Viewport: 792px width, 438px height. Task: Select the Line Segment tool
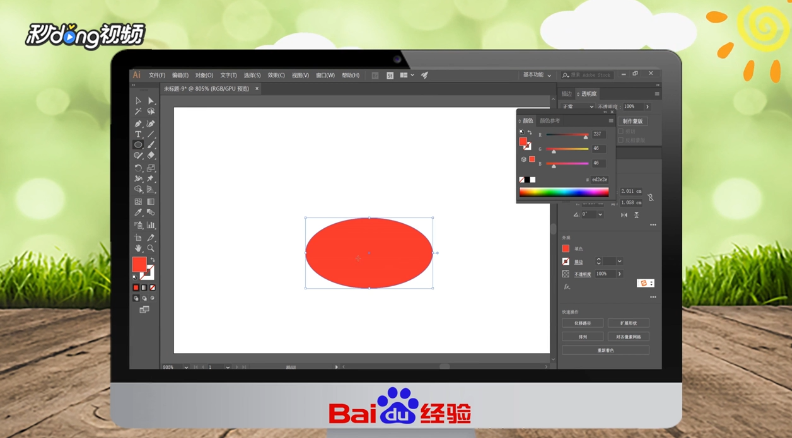click(x=151, y=134)
